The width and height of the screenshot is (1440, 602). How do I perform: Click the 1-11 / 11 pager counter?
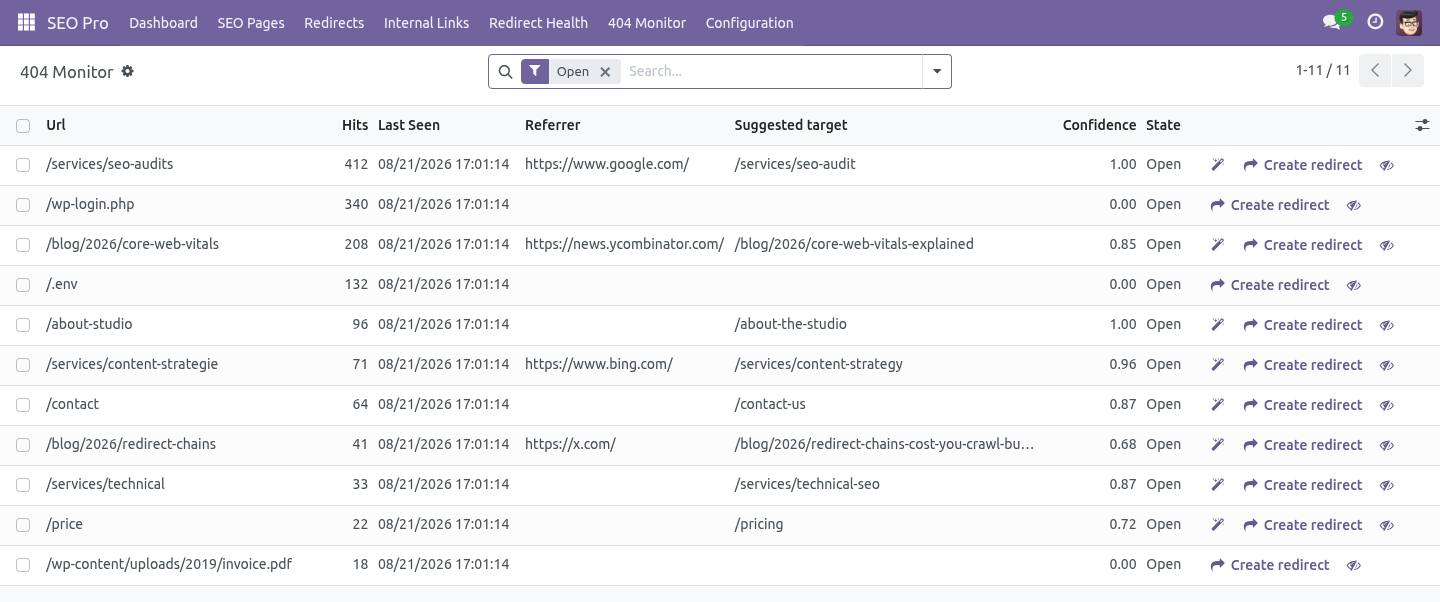click(x=1323, y=70)
